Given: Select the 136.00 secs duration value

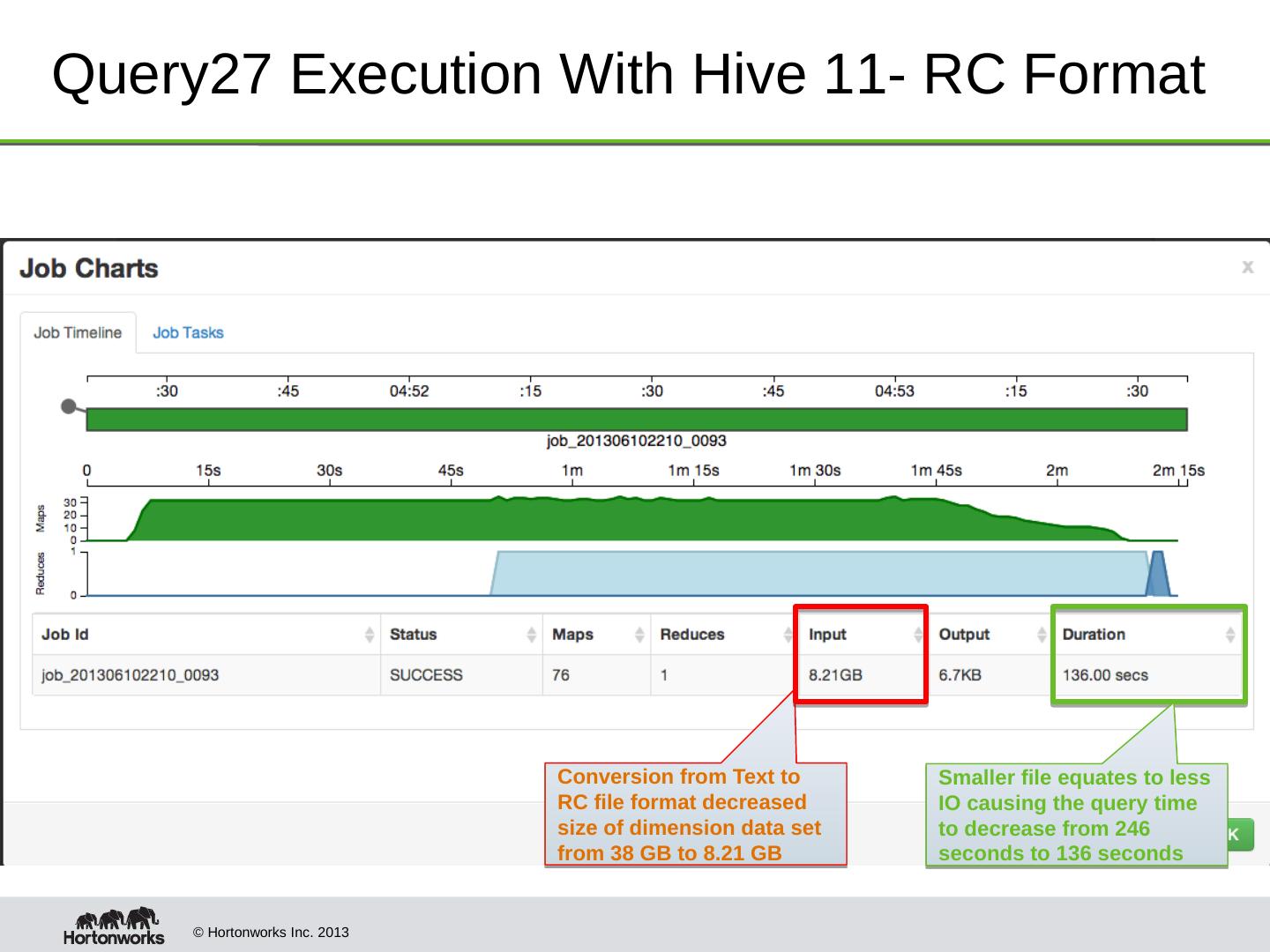Looking at the screenshot, I should 1105,675.
